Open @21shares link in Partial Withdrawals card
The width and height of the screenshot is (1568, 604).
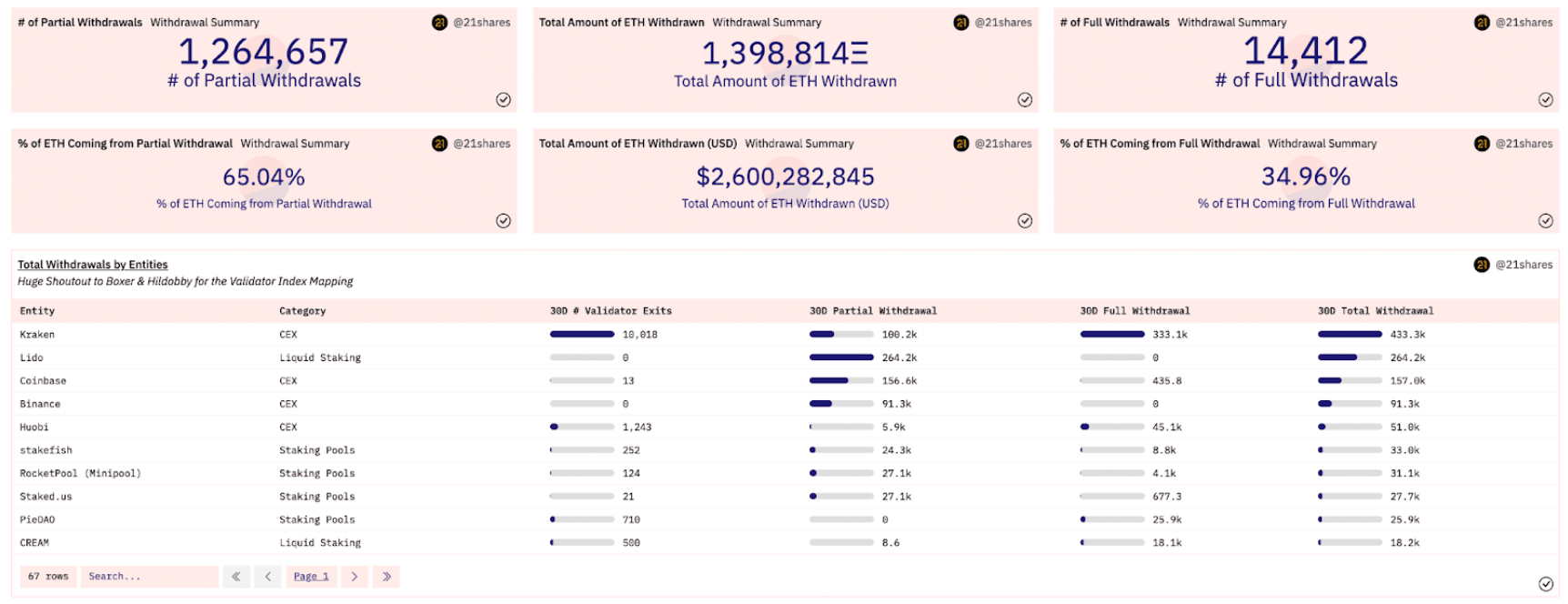481,23
